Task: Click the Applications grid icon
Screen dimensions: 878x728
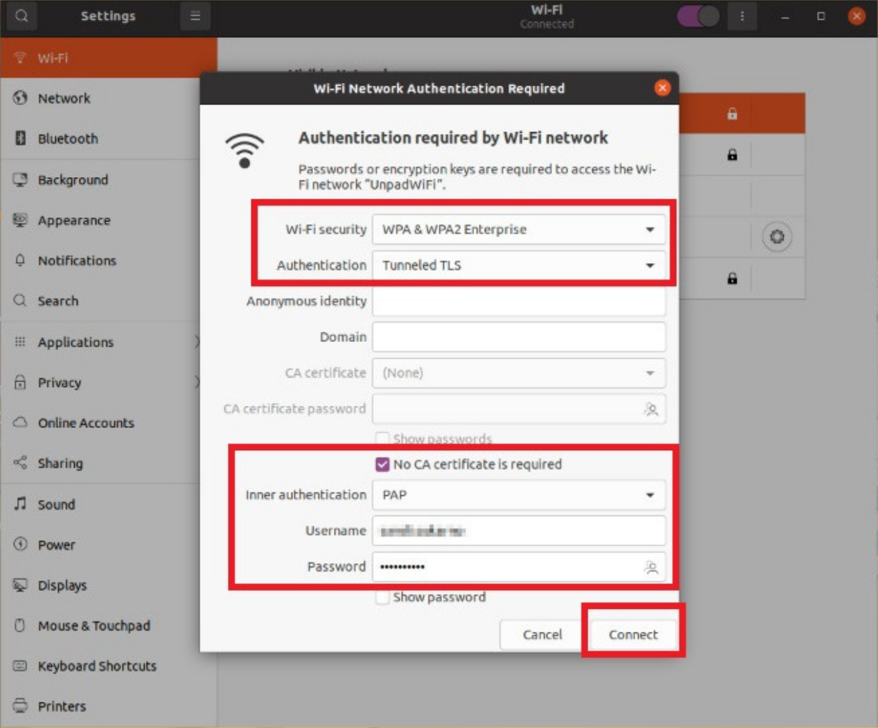Action: tap(20, 342)
